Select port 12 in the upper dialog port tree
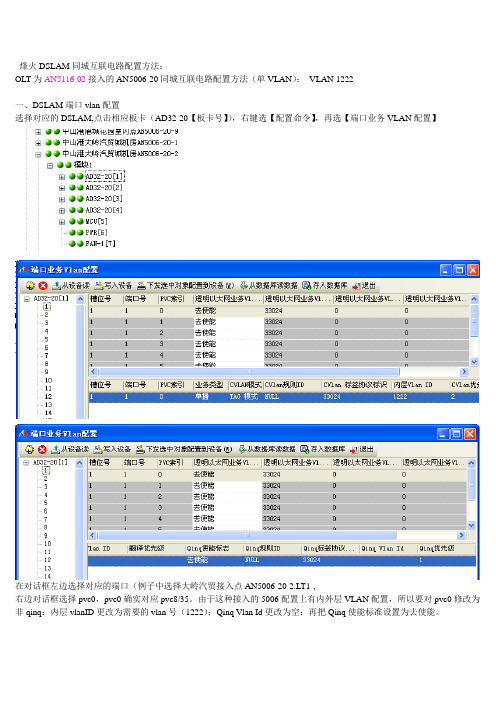 [48, 396]
